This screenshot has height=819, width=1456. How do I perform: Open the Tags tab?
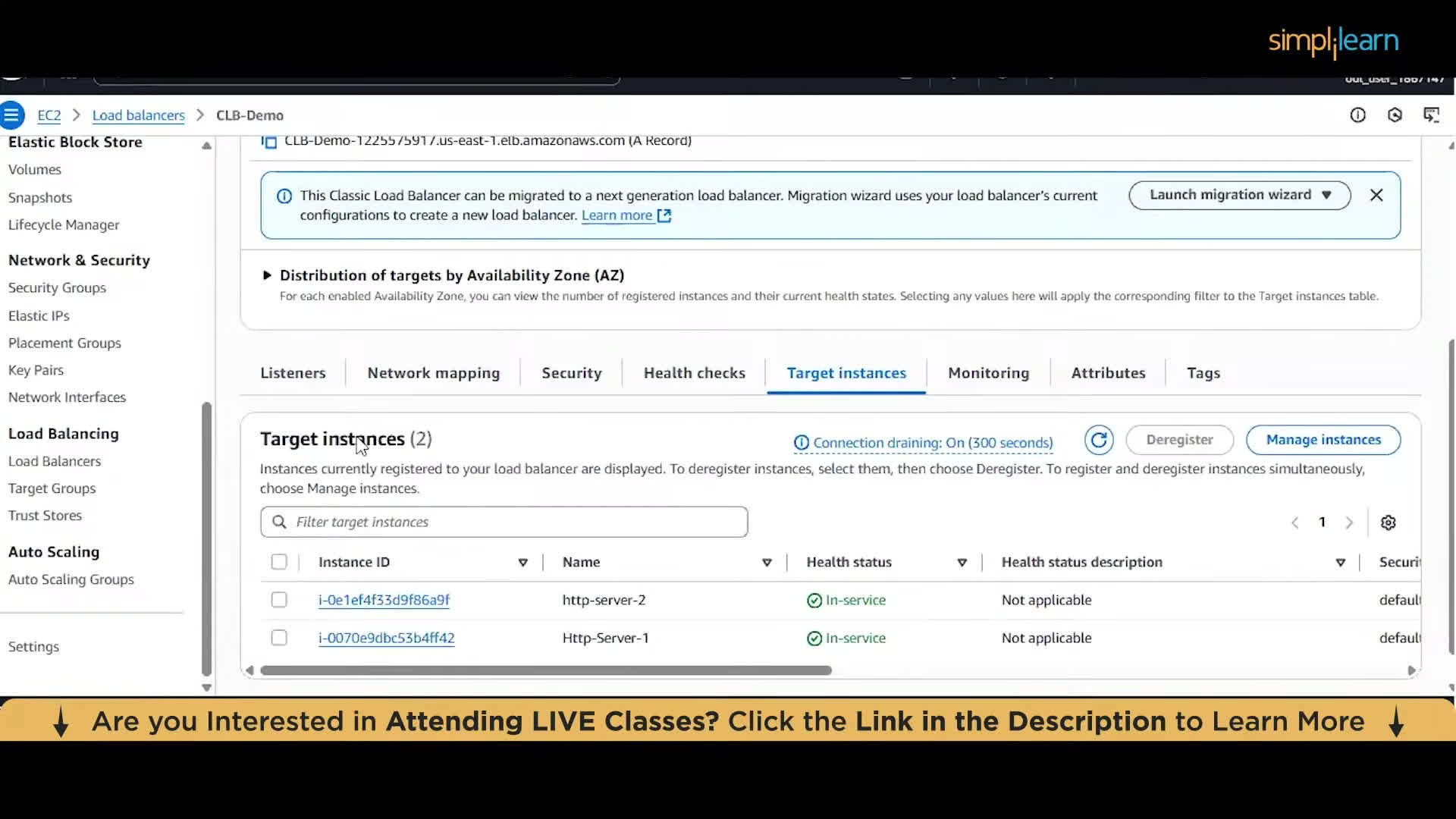(1203, 373)
